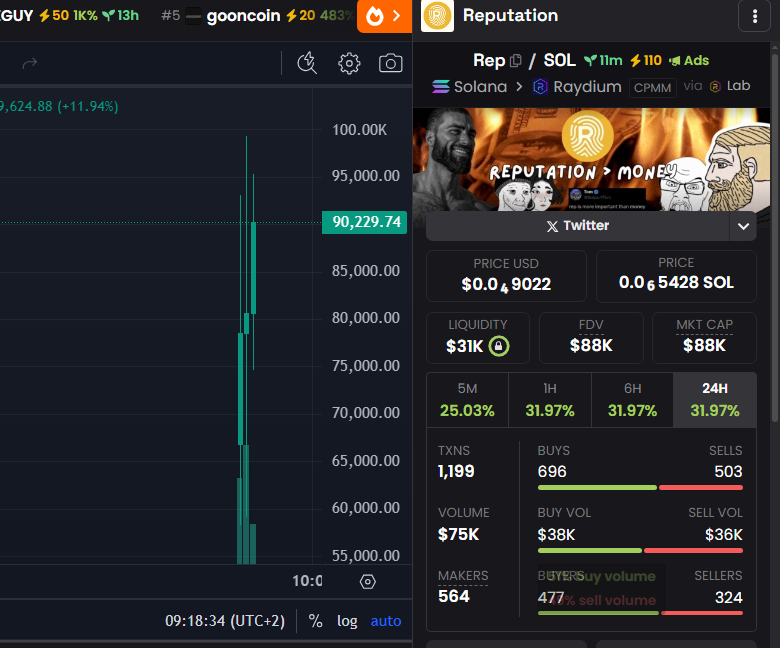
Task: Toggle auto scale on chart
Action: coord(386,621)
